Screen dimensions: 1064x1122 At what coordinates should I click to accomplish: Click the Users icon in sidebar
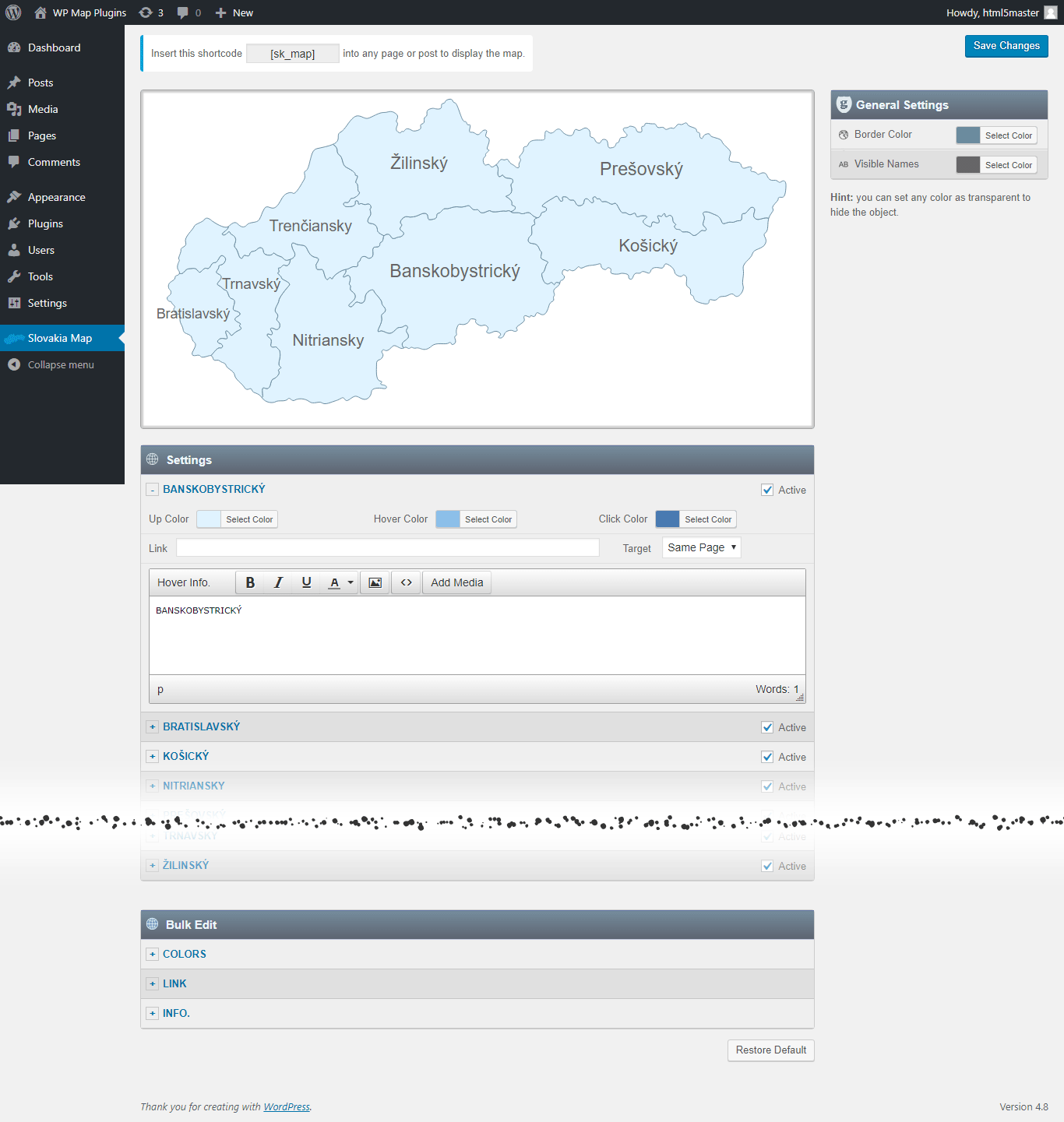[x=14, y=250]
